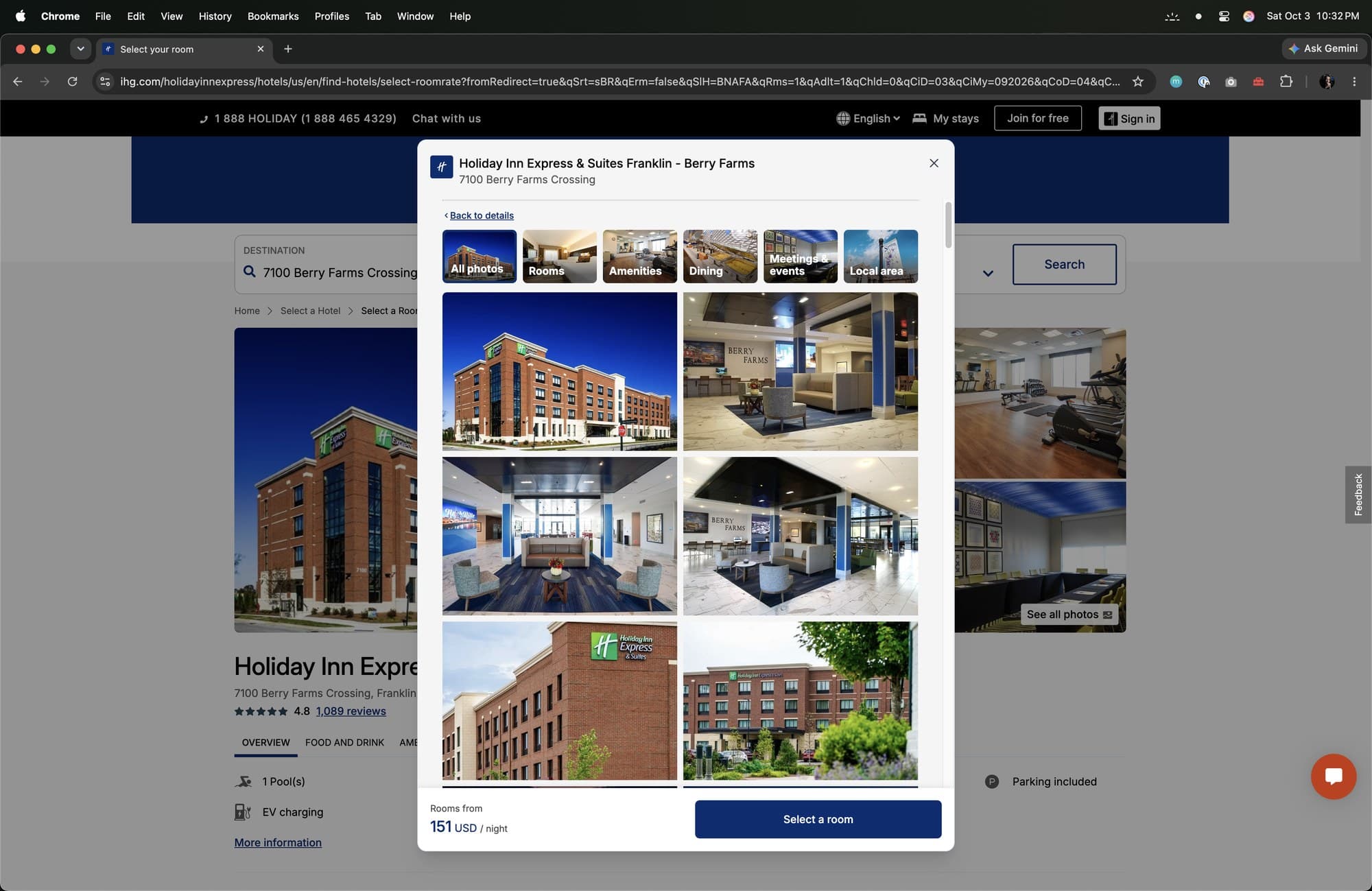The width and height of the screenshot is (1372, 891).
Task: Open Chrome's three-dot menu
Action: pyautogui.click(x=1354, y=82)
